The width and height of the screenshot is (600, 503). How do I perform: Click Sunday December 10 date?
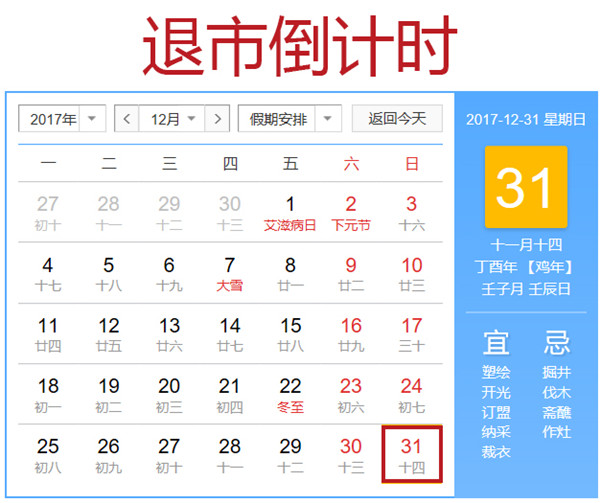[411, 273]
